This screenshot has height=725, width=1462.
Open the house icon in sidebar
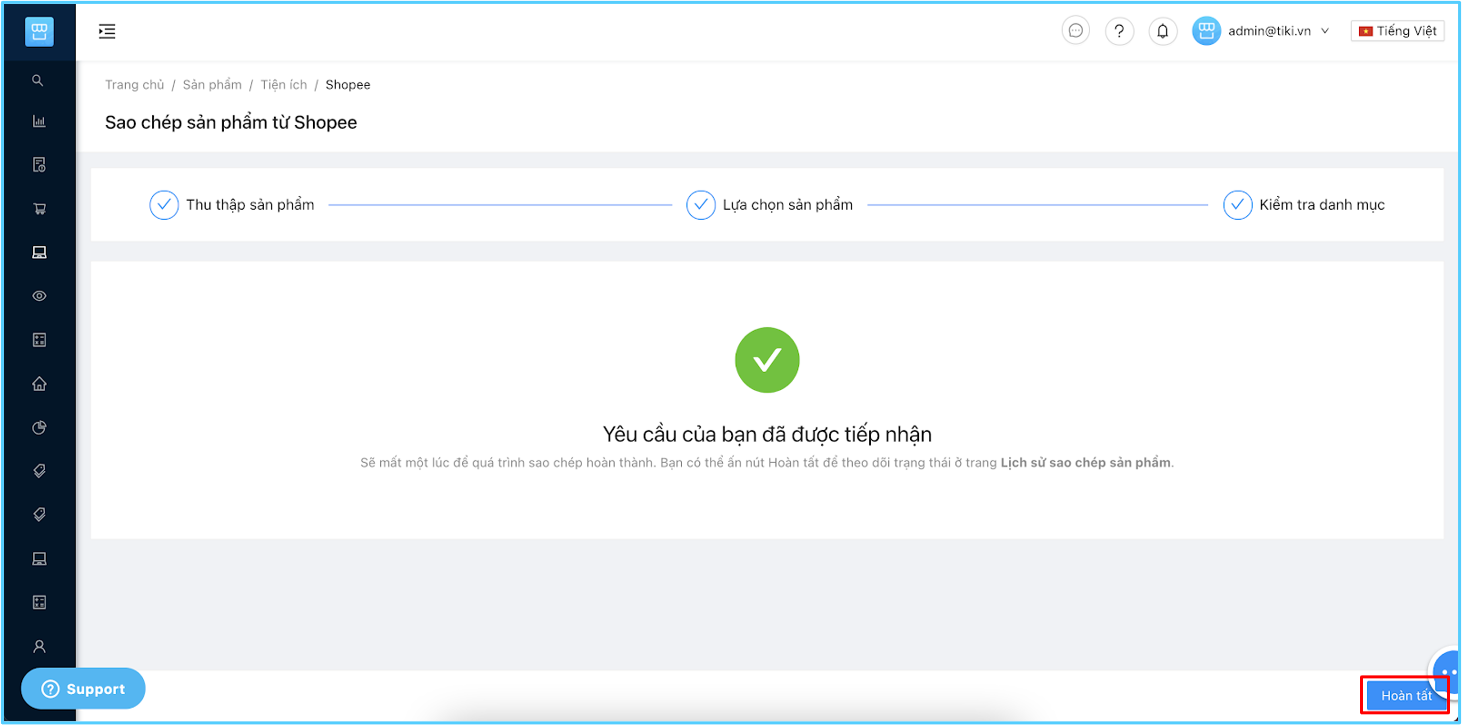coord(39,384)
